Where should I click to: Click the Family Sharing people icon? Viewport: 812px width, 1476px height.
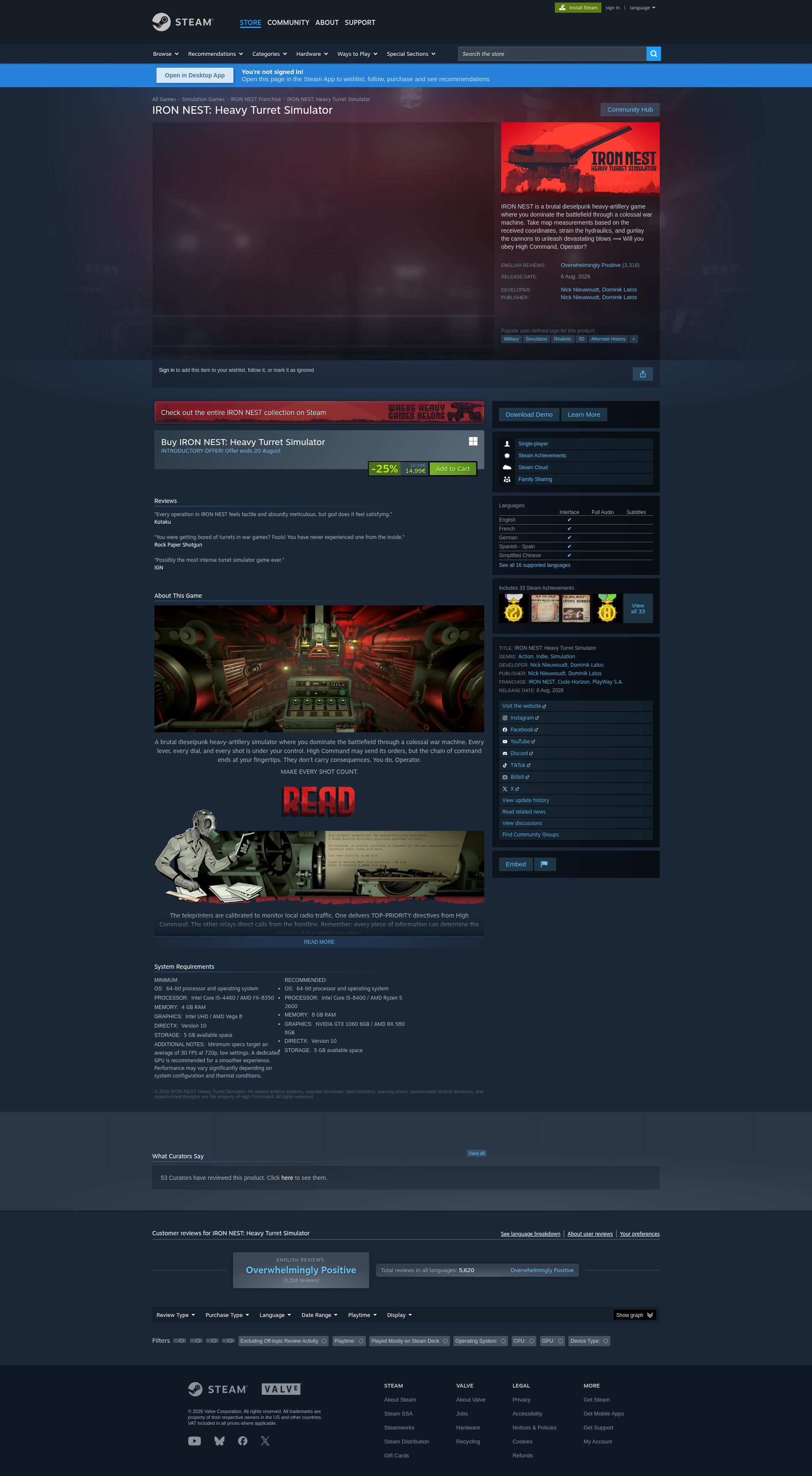(x=507, y=480)
